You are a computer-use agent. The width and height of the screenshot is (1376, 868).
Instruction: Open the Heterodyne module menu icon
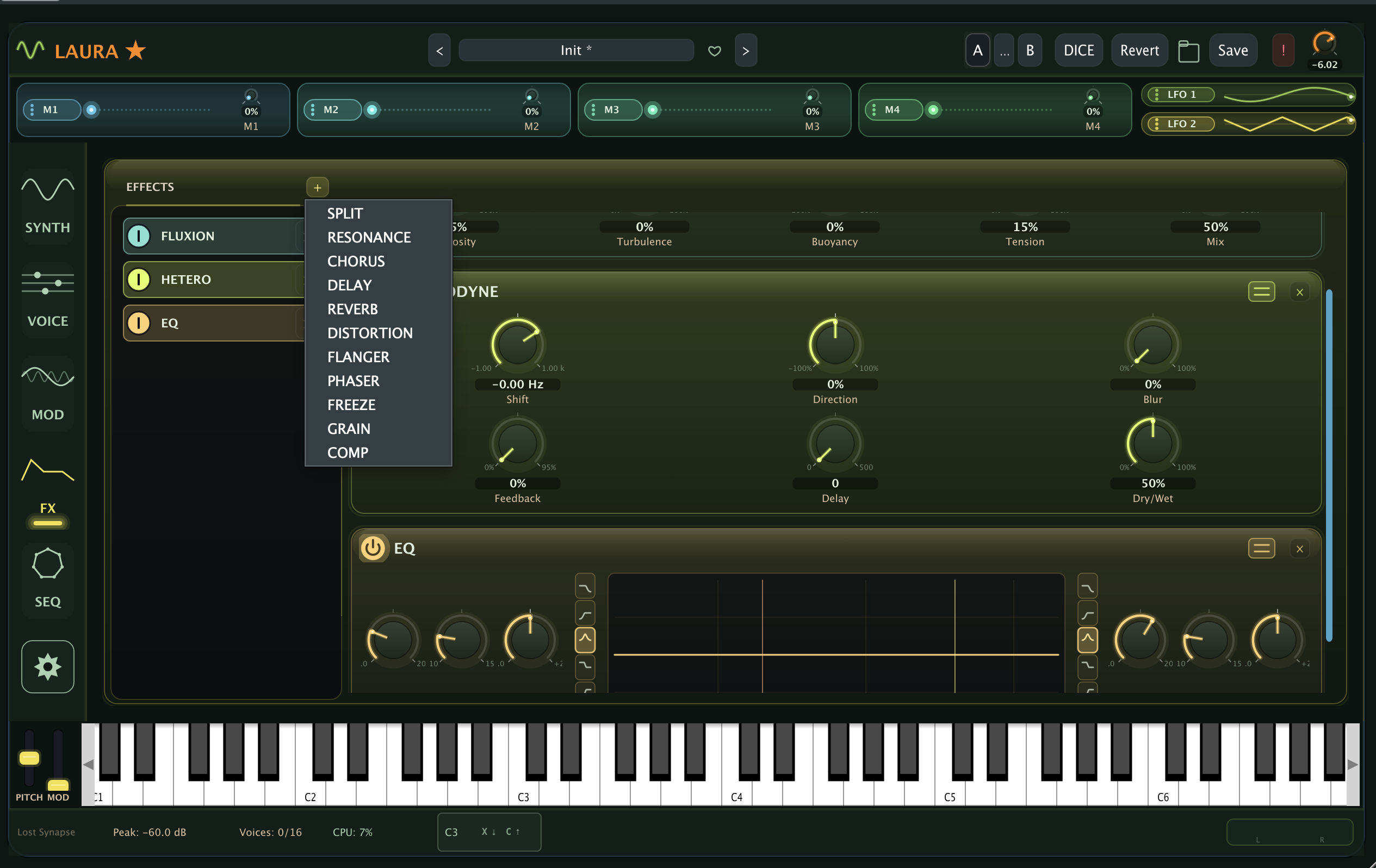click(x=1261, y=292)
